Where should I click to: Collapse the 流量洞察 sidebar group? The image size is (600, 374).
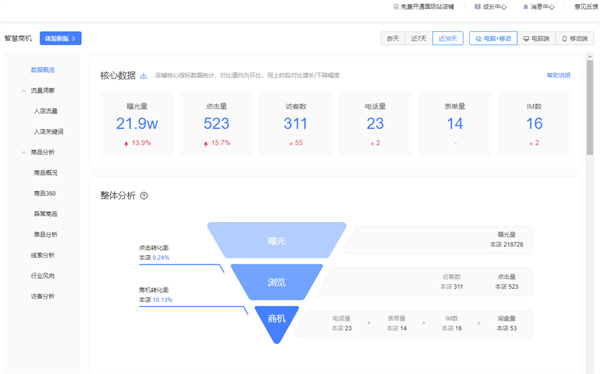click(23, 91)
